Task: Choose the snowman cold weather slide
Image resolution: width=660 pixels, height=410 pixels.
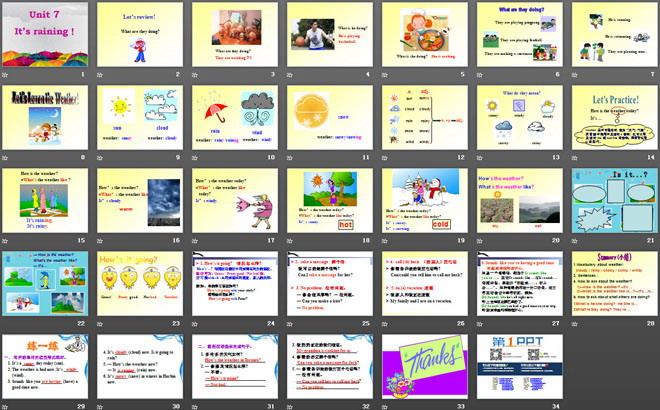Action: tap(423, 199)
